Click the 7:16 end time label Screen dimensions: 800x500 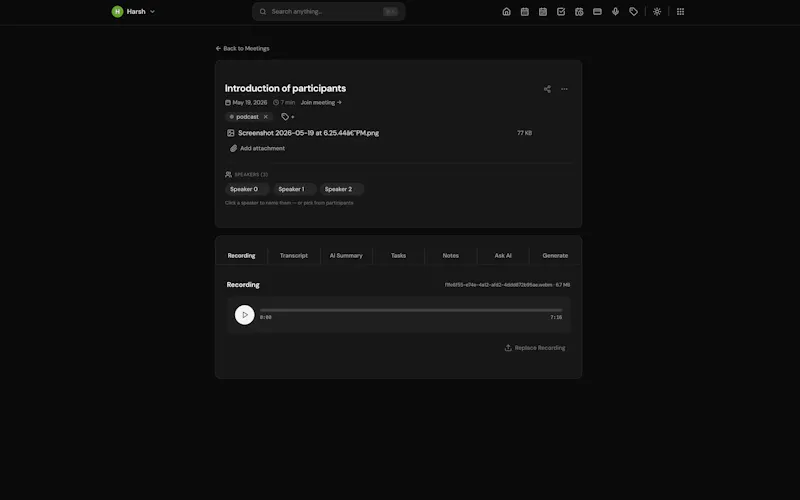pos(556,317)
